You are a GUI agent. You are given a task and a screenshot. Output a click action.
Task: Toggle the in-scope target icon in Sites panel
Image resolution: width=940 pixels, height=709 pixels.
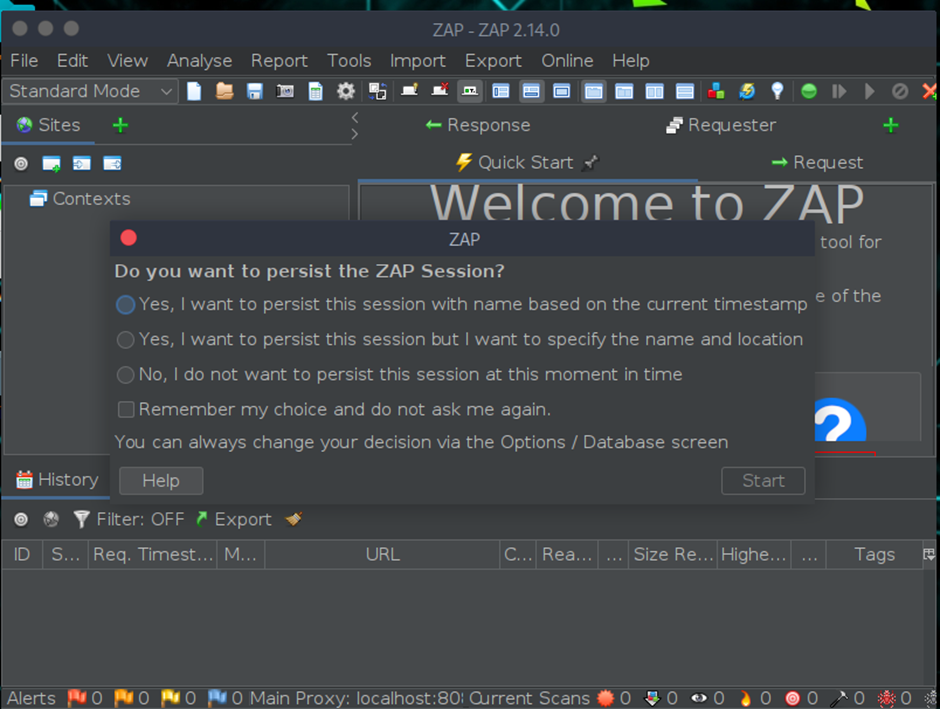pos(21,164)
